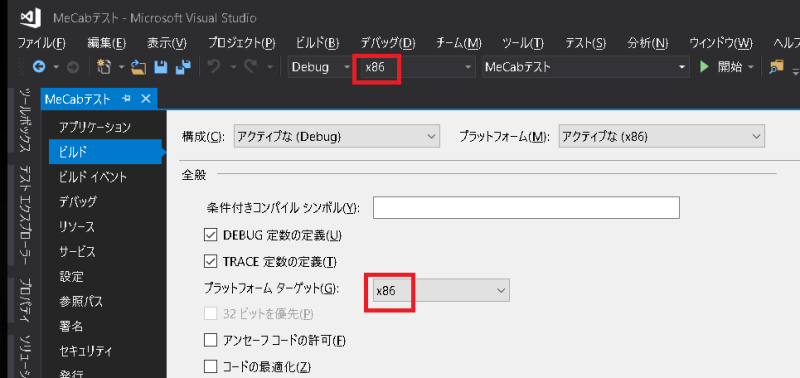Click the 条件付きコンパイル シンボル input field
Viewport: 800px width, 378px height.
(526, 208)
